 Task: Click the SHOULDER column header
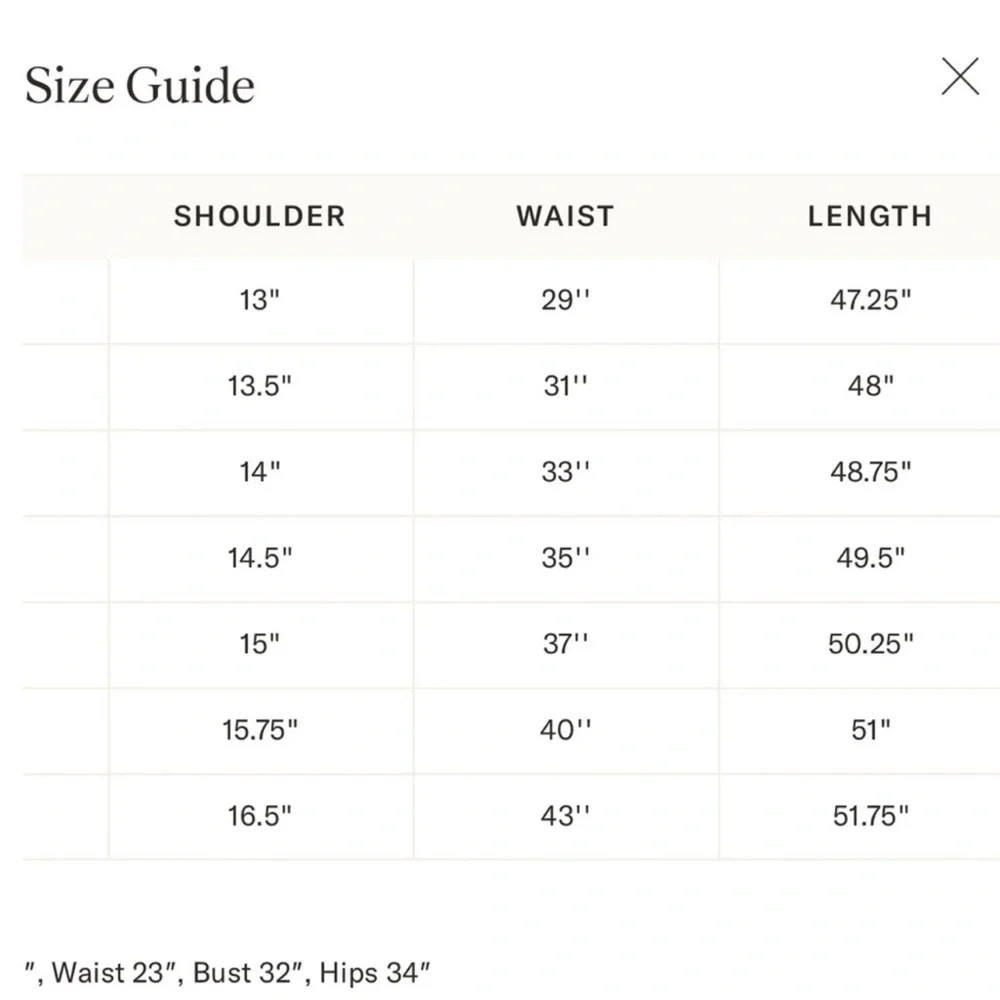pos(259,216)
